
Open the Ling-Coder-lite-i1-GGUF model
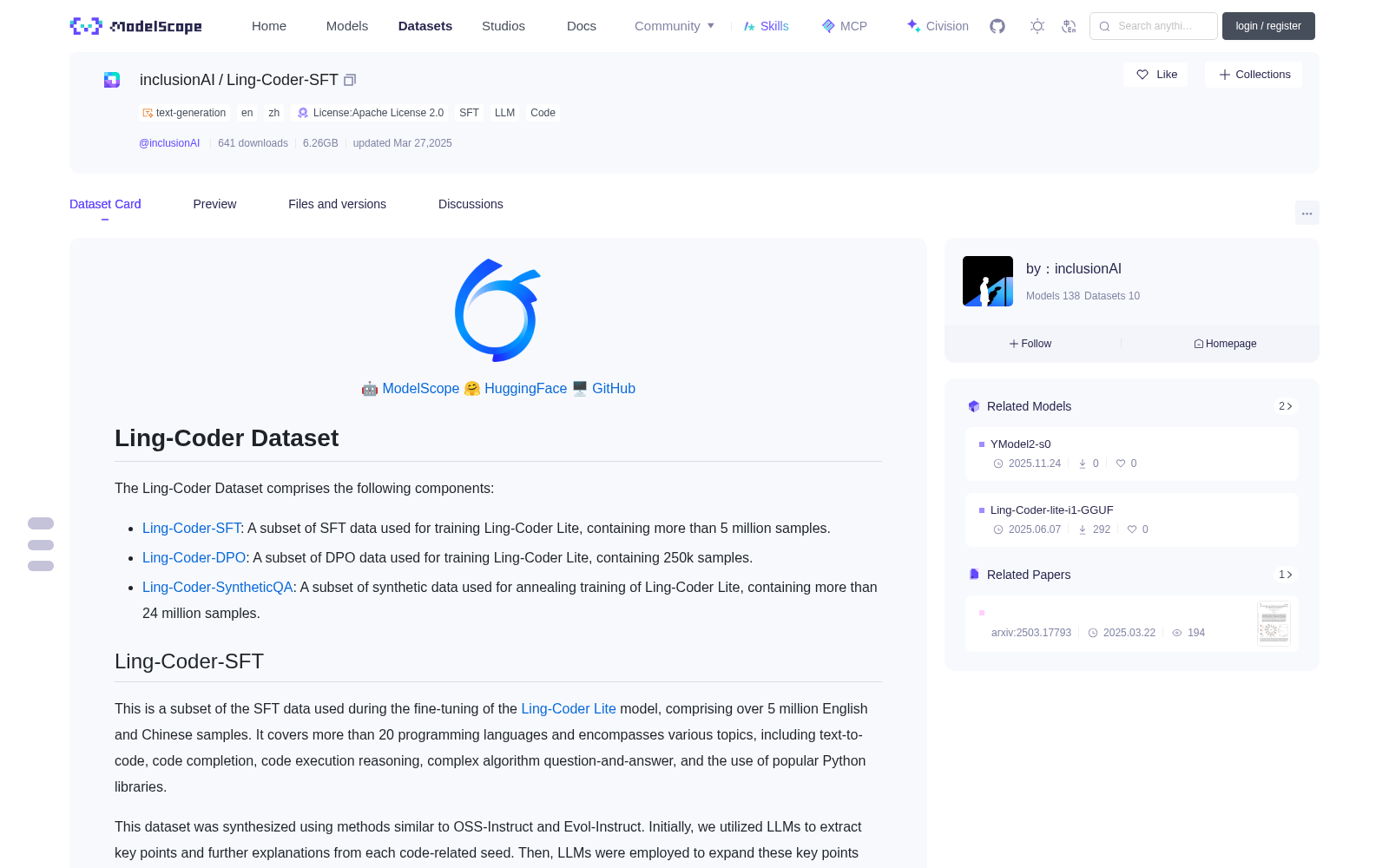(1131, 519)
